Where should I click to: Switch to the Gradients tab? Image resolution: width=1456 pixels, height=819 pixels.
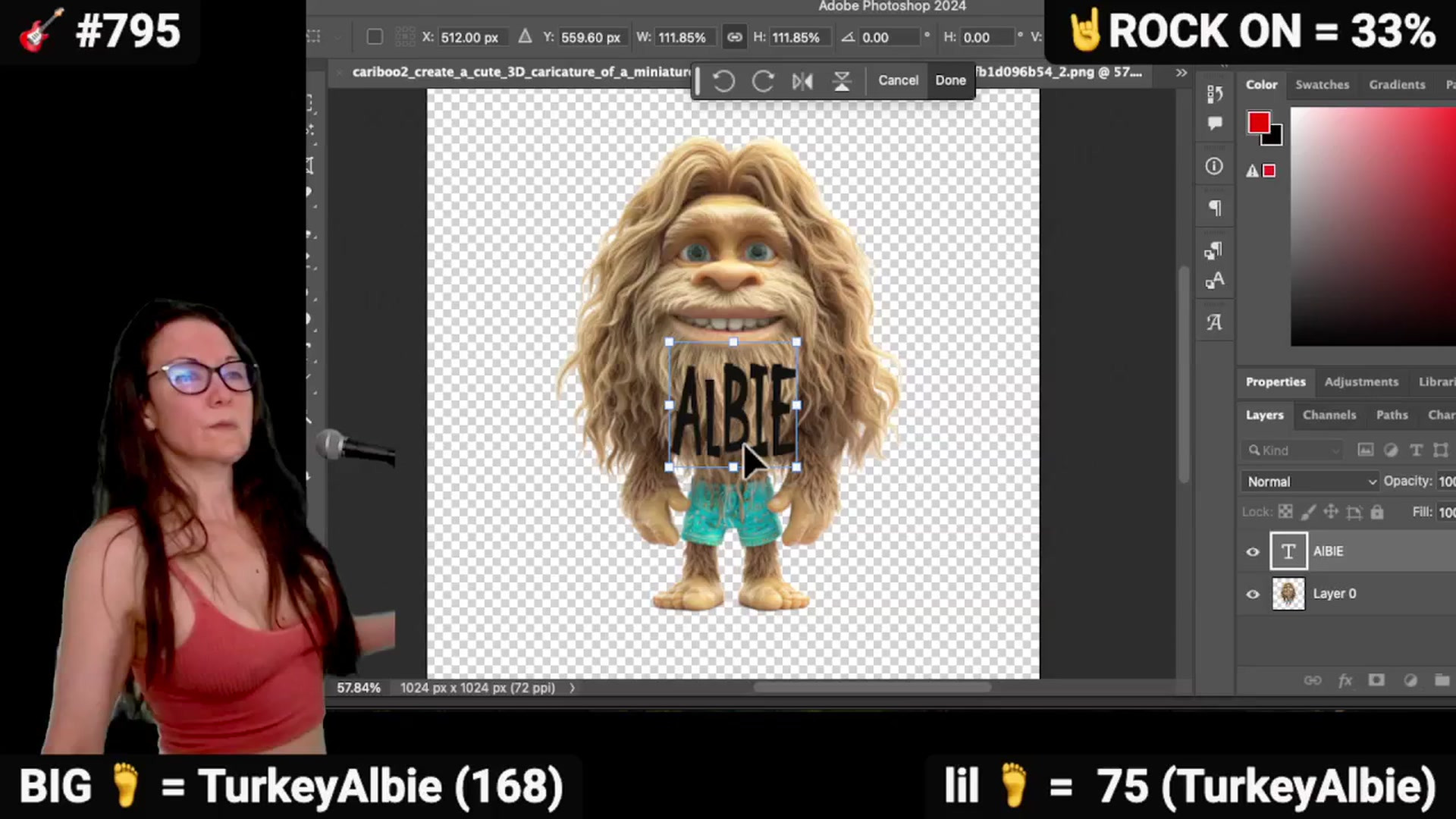pos(1397,85)
